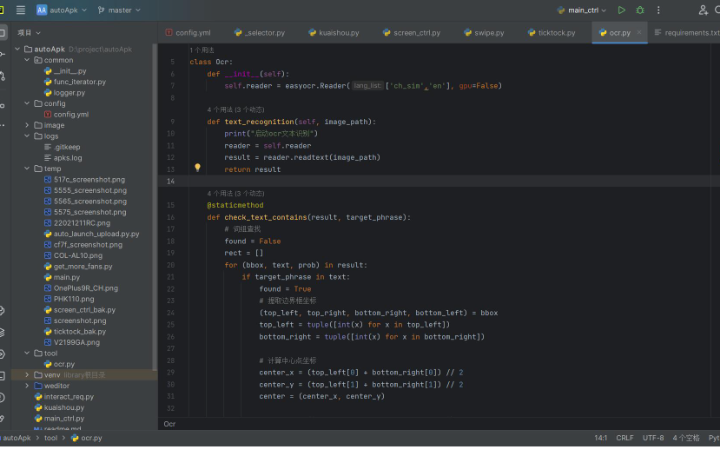720x450 pixels.
Task: Open the main_ctrl run configuration dropdown
Action: [x=581, y=10]
